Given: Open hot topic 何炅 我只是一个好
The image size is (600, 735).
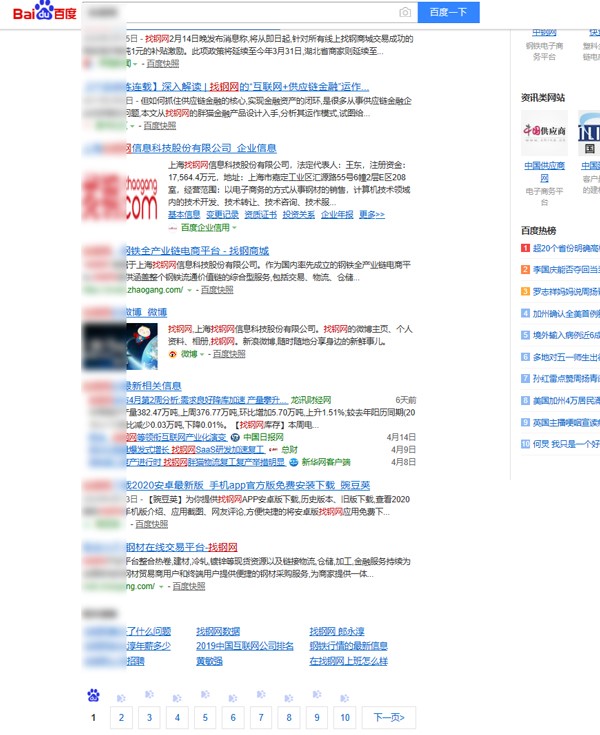Looking at the screenshot, I should (x=566, y=444).
